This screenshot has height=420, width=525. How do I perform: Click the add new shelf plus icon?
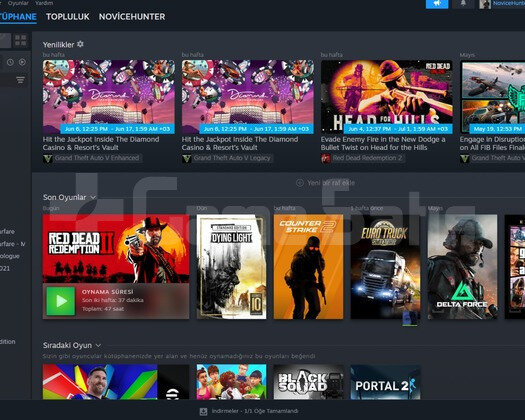[300, 183]
